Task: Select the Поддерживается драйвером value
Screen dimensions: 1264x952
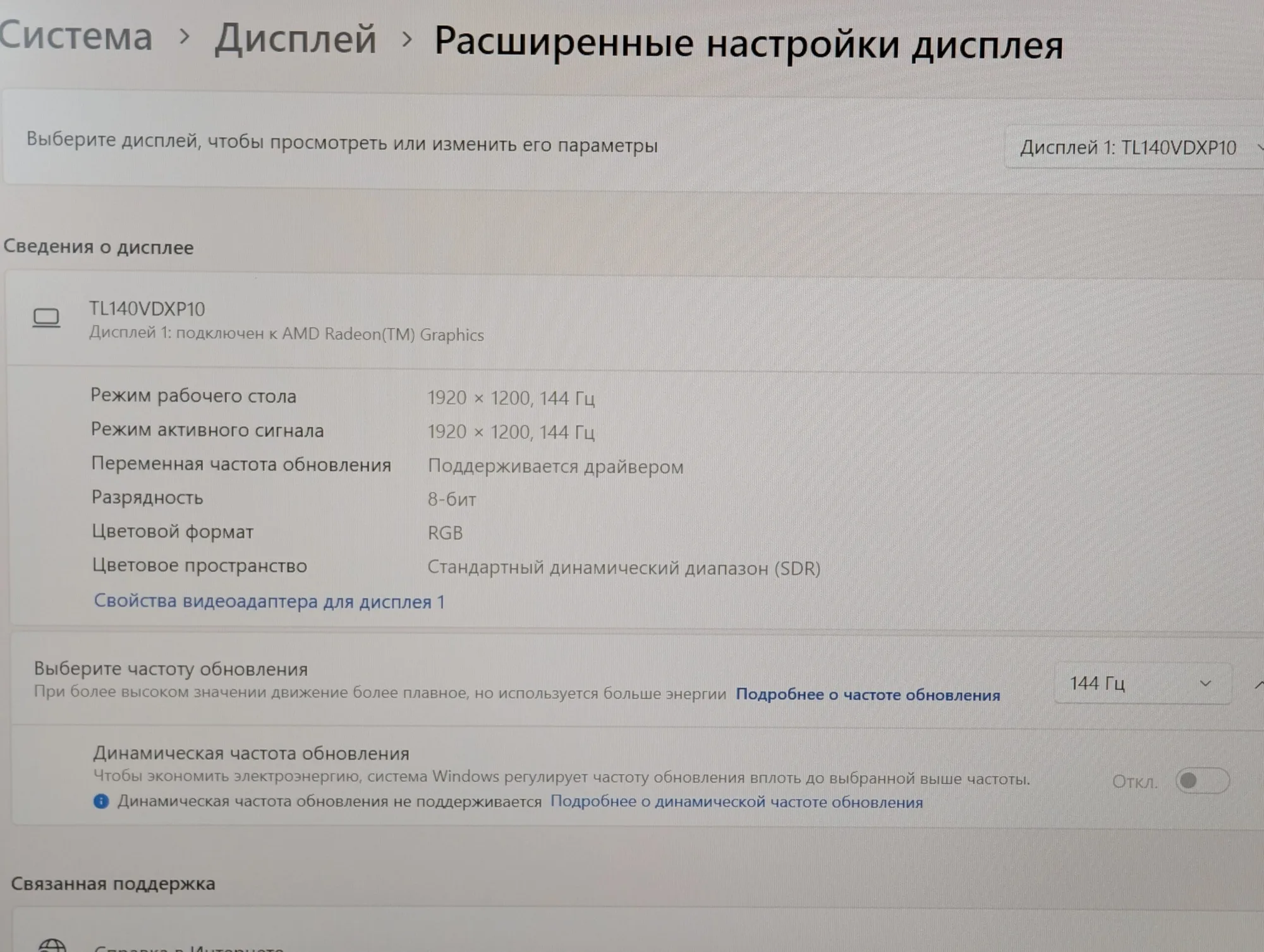Action: 556,467
